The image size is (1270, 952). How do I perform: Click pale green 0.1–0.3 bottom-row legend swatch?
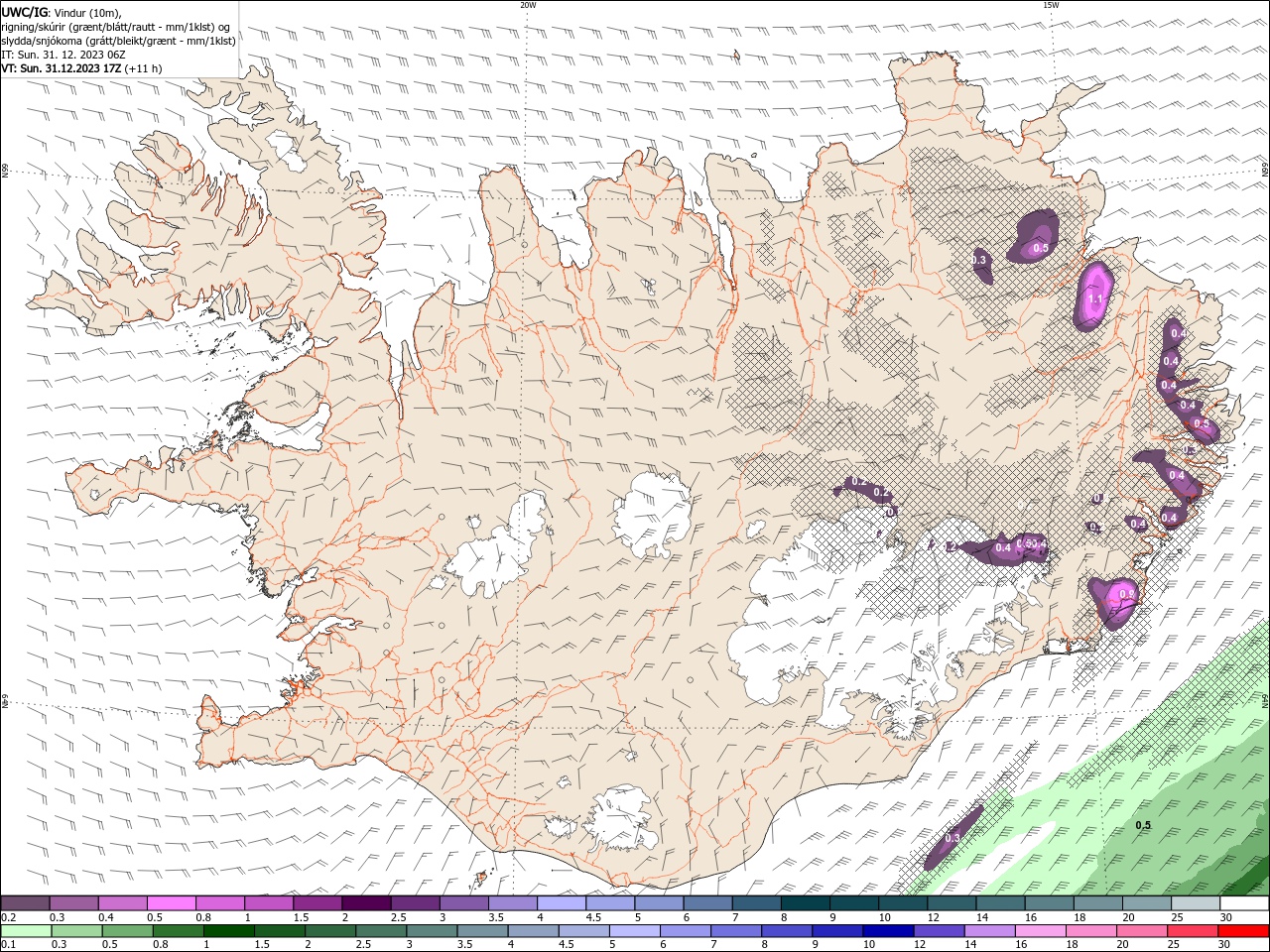point(27,931)
